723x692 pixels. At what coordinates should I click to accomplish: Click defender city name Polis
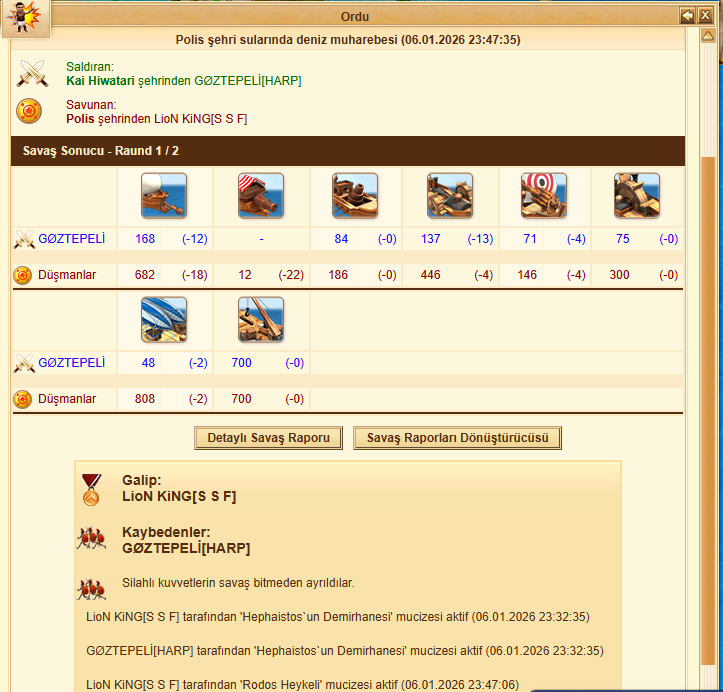coord(80,119)
